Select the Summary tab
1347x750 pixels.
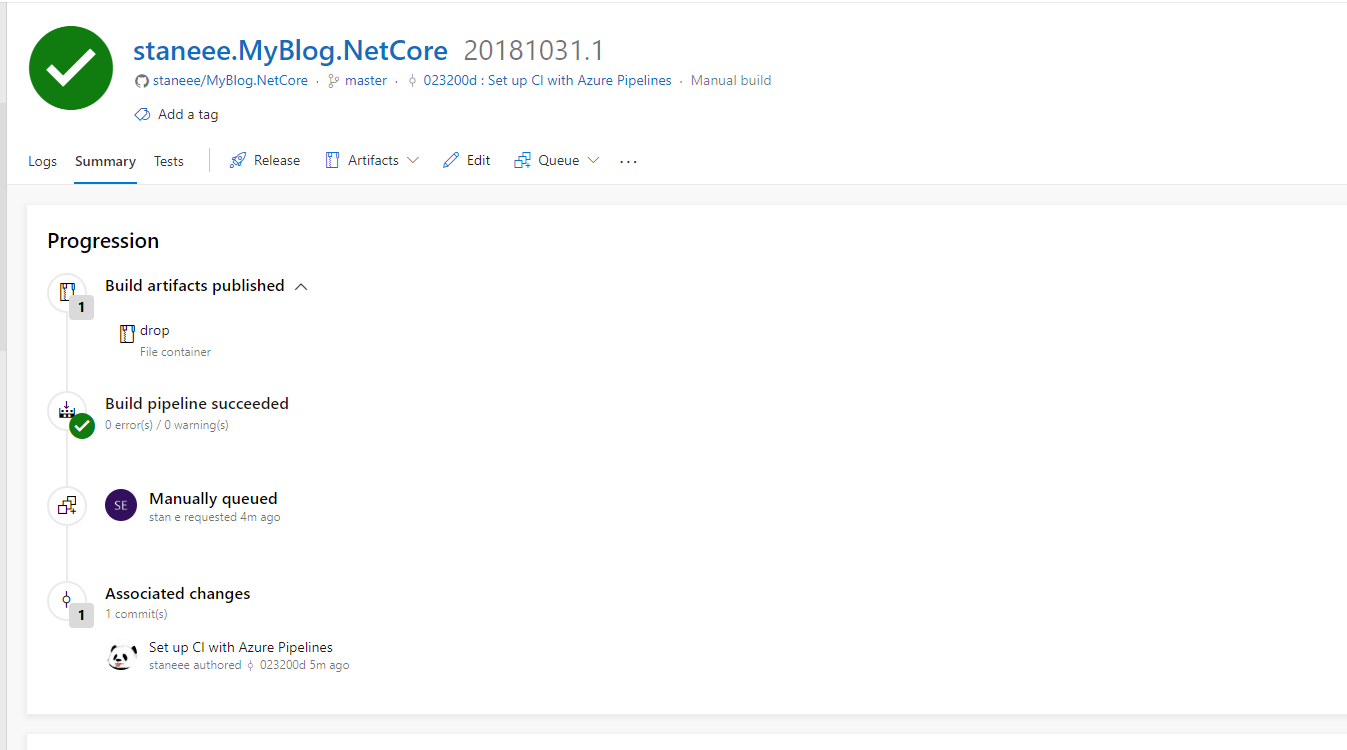pyautogui.click(x=105, y=161)
